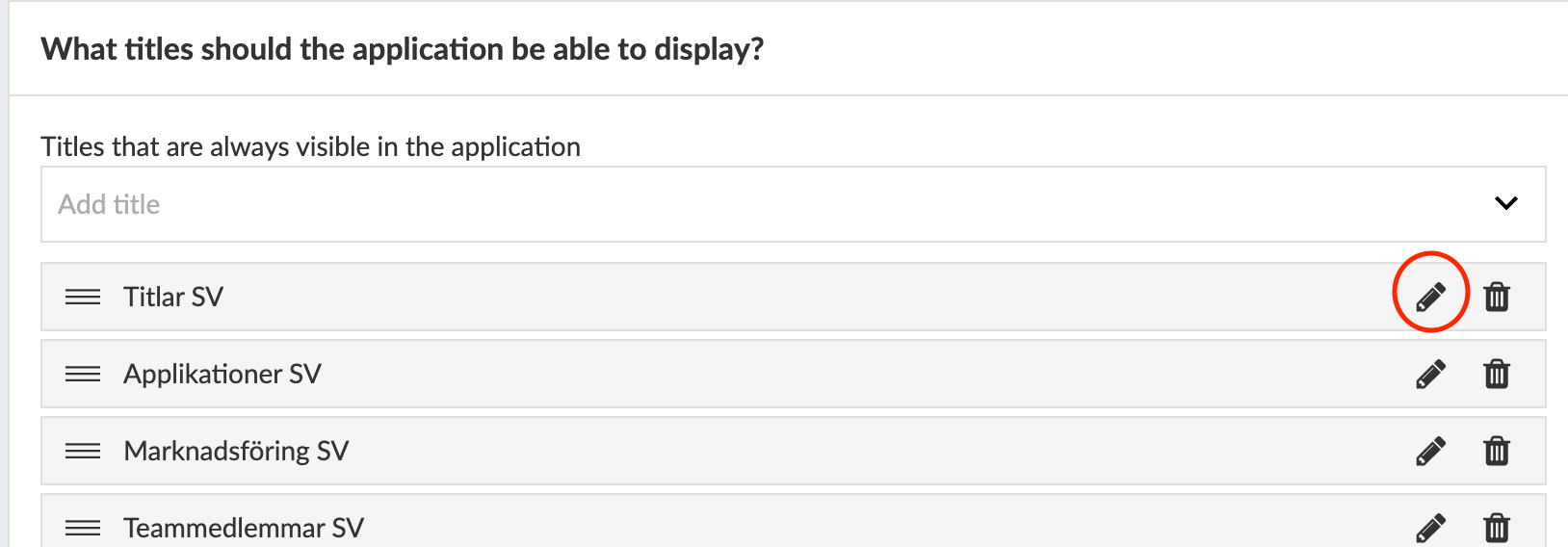
Task: Click the 'Titles that are always visible' label
Action: coord(310,146)
